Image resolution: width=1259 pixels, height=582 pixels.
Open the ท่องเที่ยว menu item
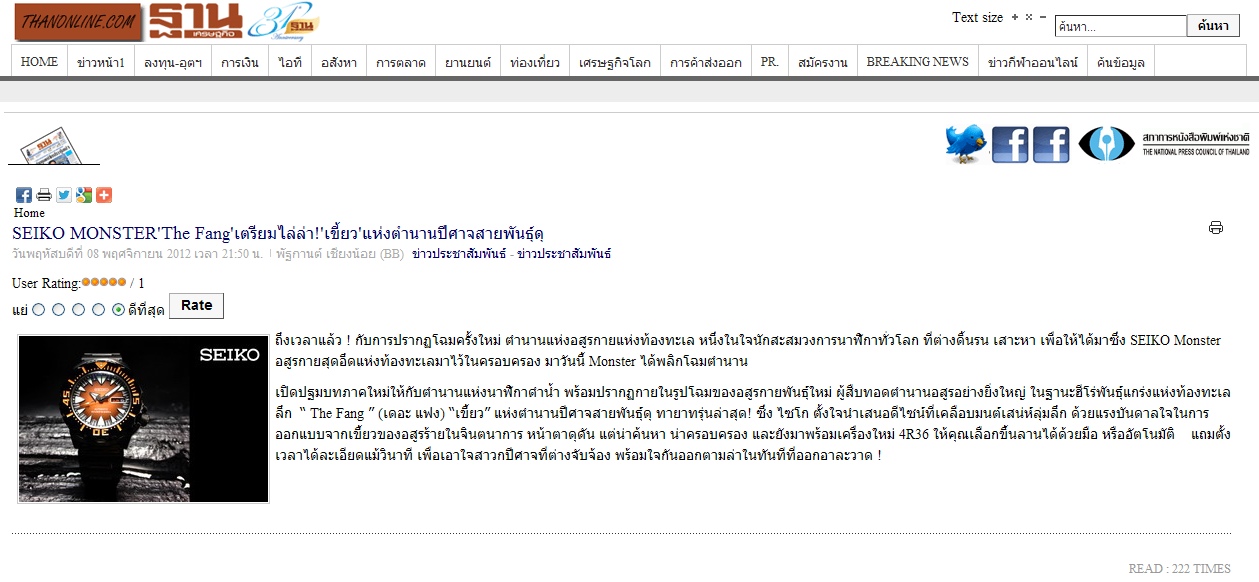pos(535,61)
